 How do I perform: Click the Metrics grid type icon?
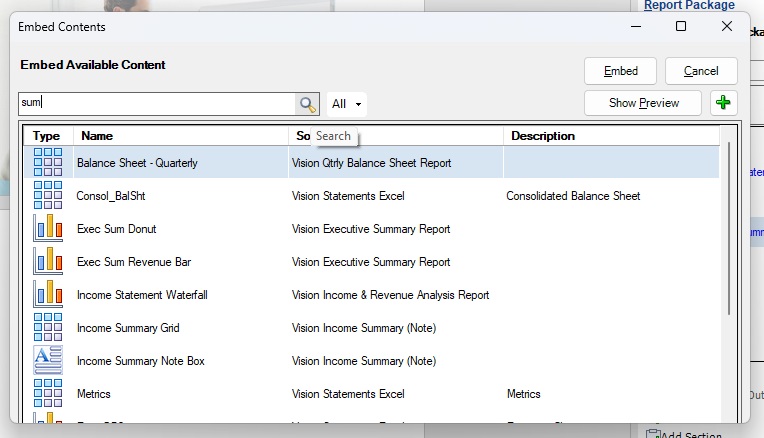48,394
